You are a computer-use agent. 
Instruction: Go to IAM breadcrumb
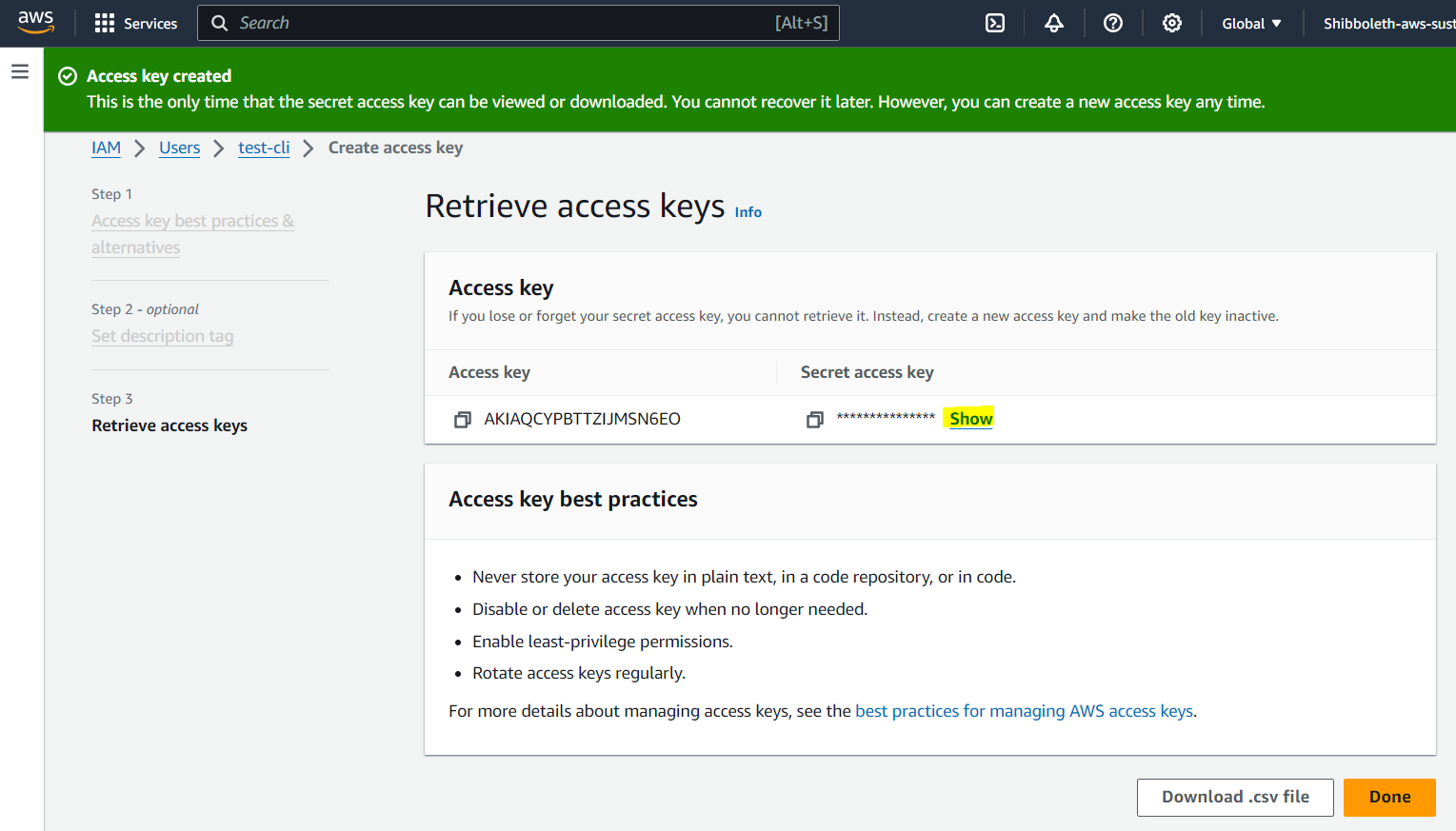click(106, 148)
